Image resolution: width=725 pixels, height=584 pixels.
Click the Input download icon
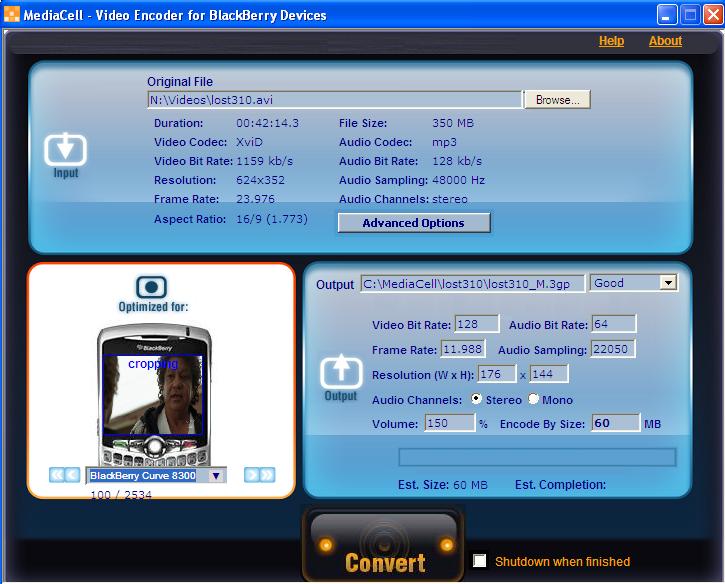[65, 149]
